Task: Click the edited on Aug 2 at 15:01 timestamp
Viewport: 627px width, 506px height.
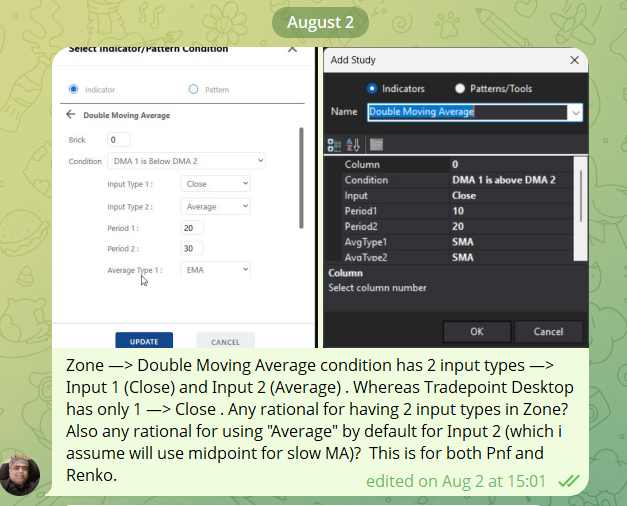Action: pyautogui.click(x=456, y=481)
